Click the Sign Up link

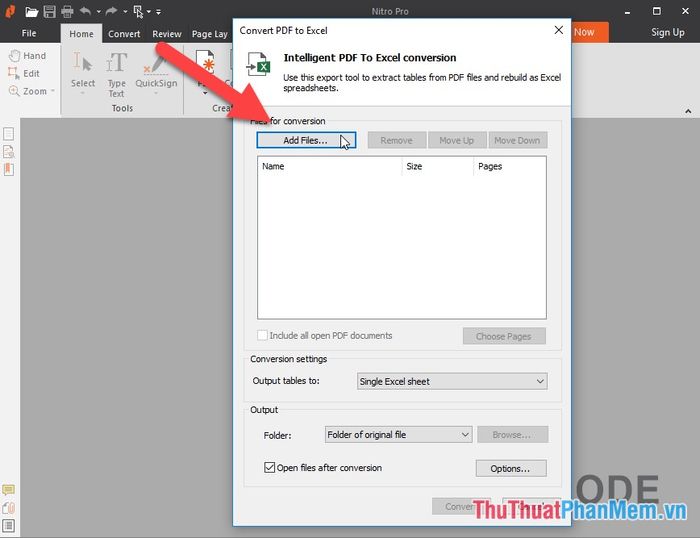667,32
